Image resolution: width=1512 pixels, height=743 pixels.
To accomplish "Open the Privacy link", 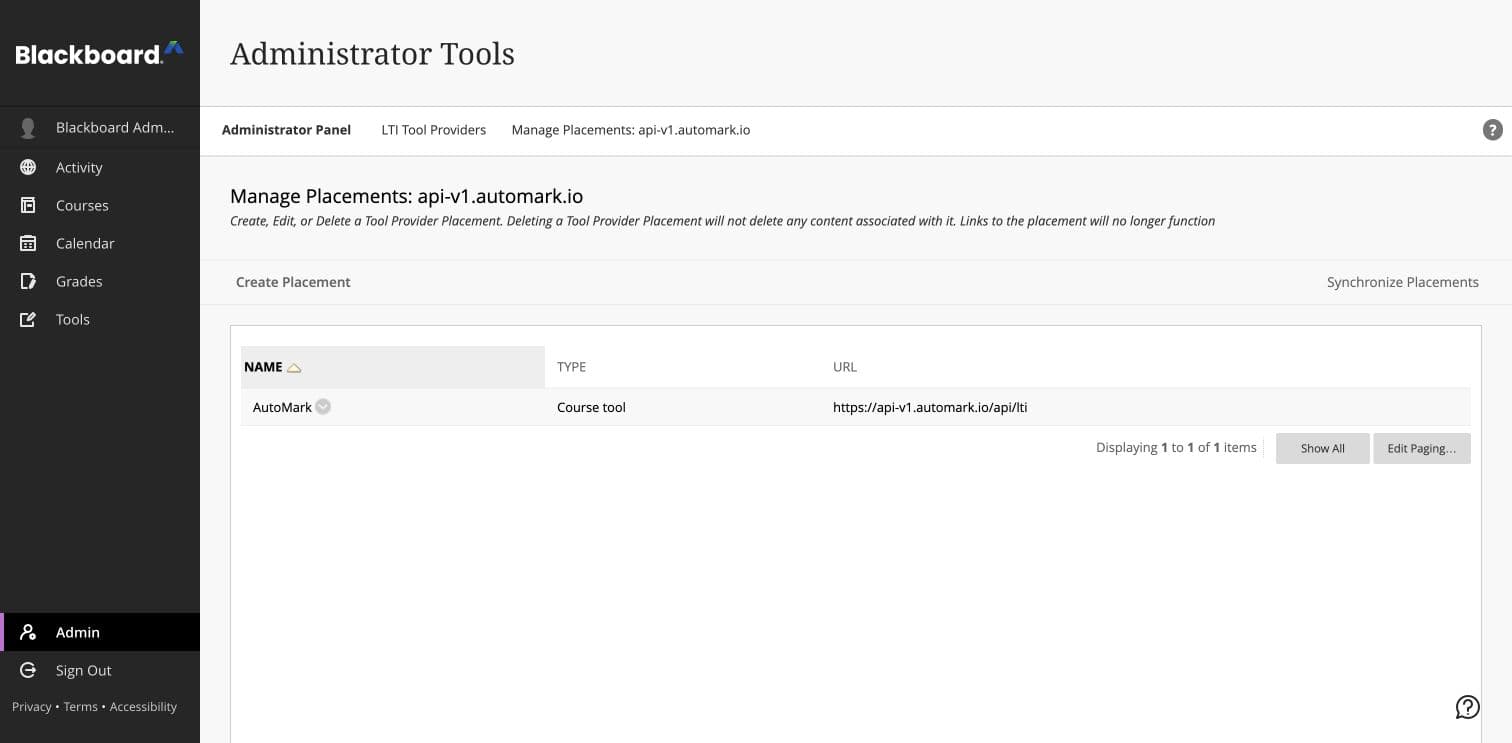I will [x=32, y=706].
